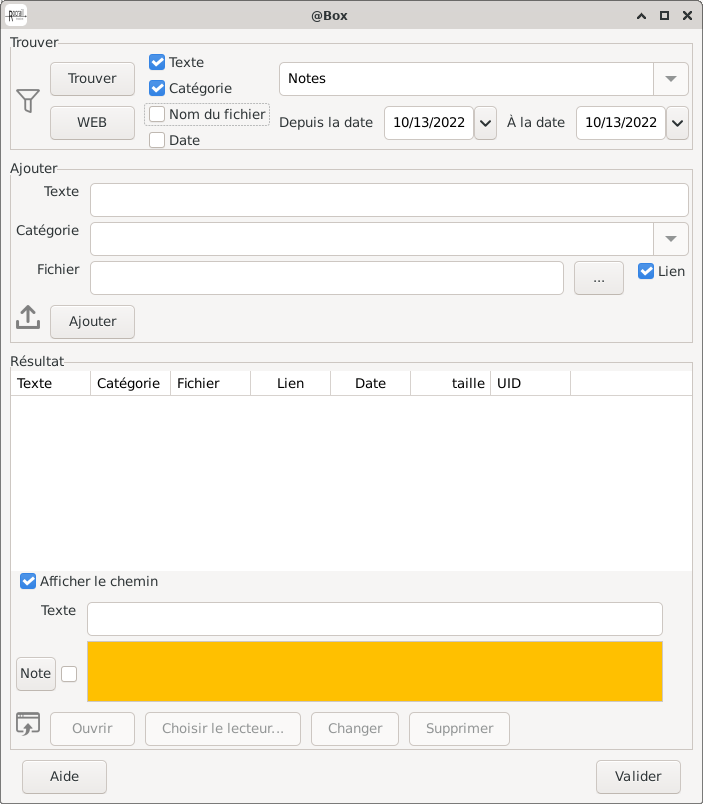Click the WEB button
Screen dimensions: 703x804
pos(92,123)
